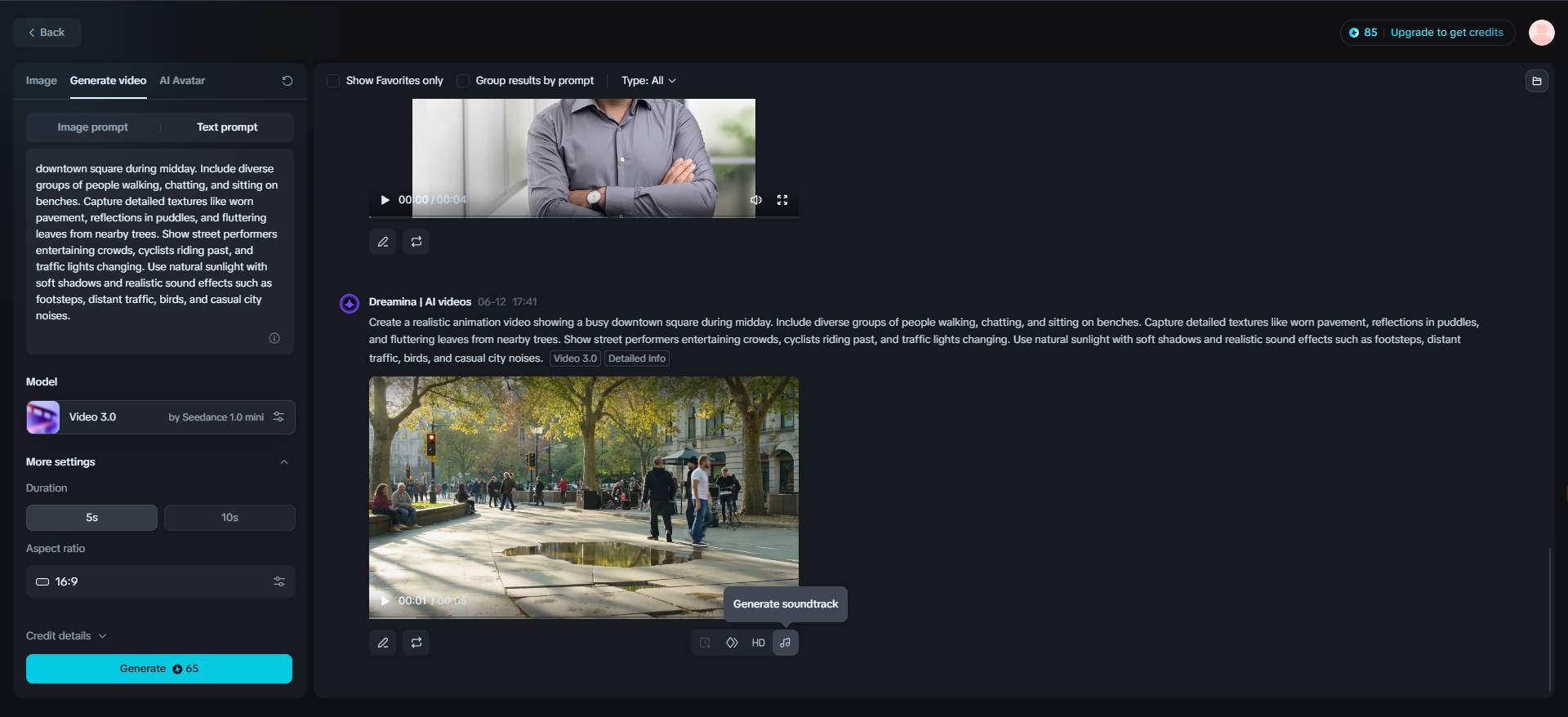Image resolution: width=1568 pixels, height=717 pixels.
Task: Open the assets folder icon
Action: [1536, 81]
